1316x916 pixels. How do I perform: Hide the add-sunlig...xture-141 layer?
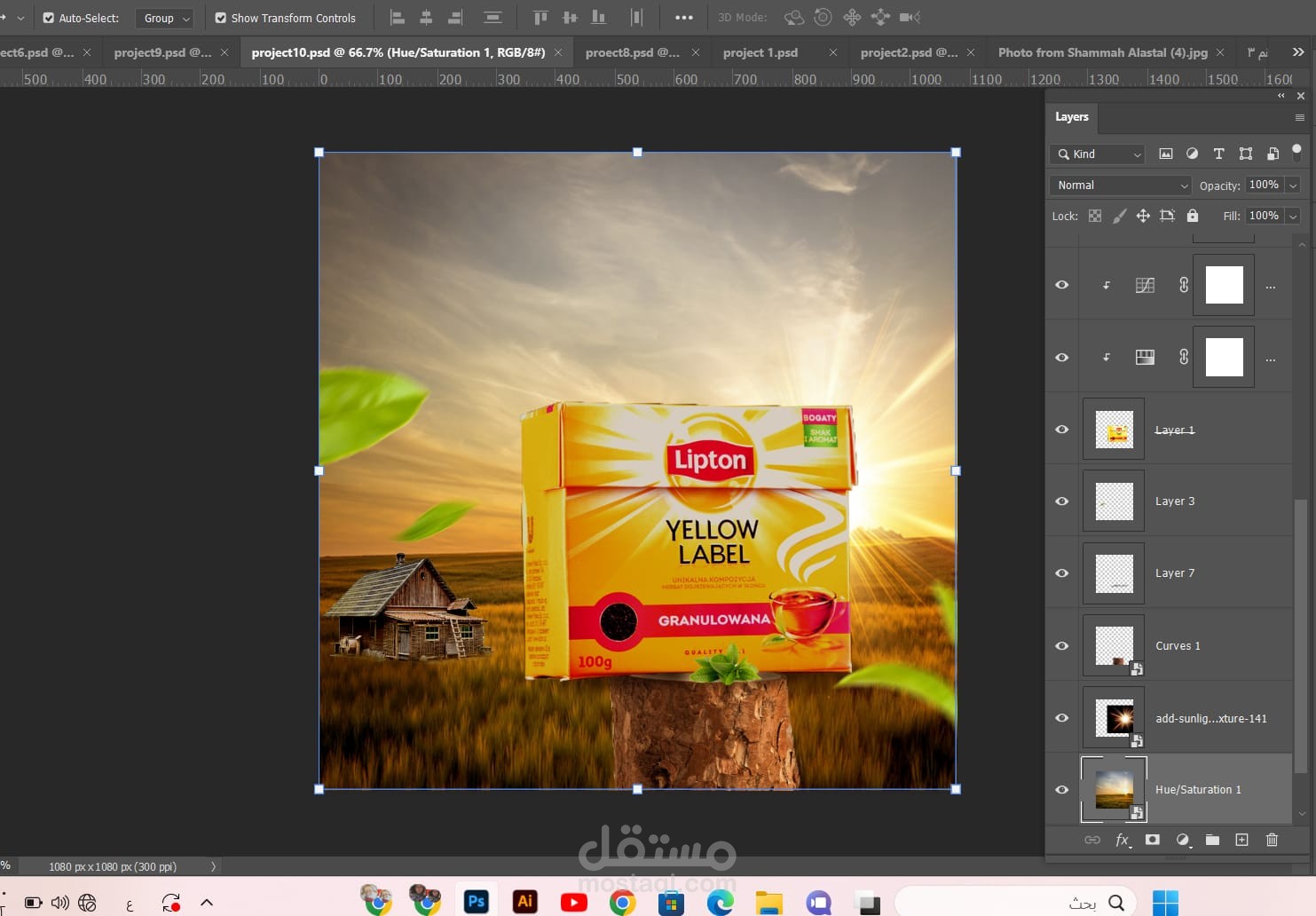(1061, 718)
